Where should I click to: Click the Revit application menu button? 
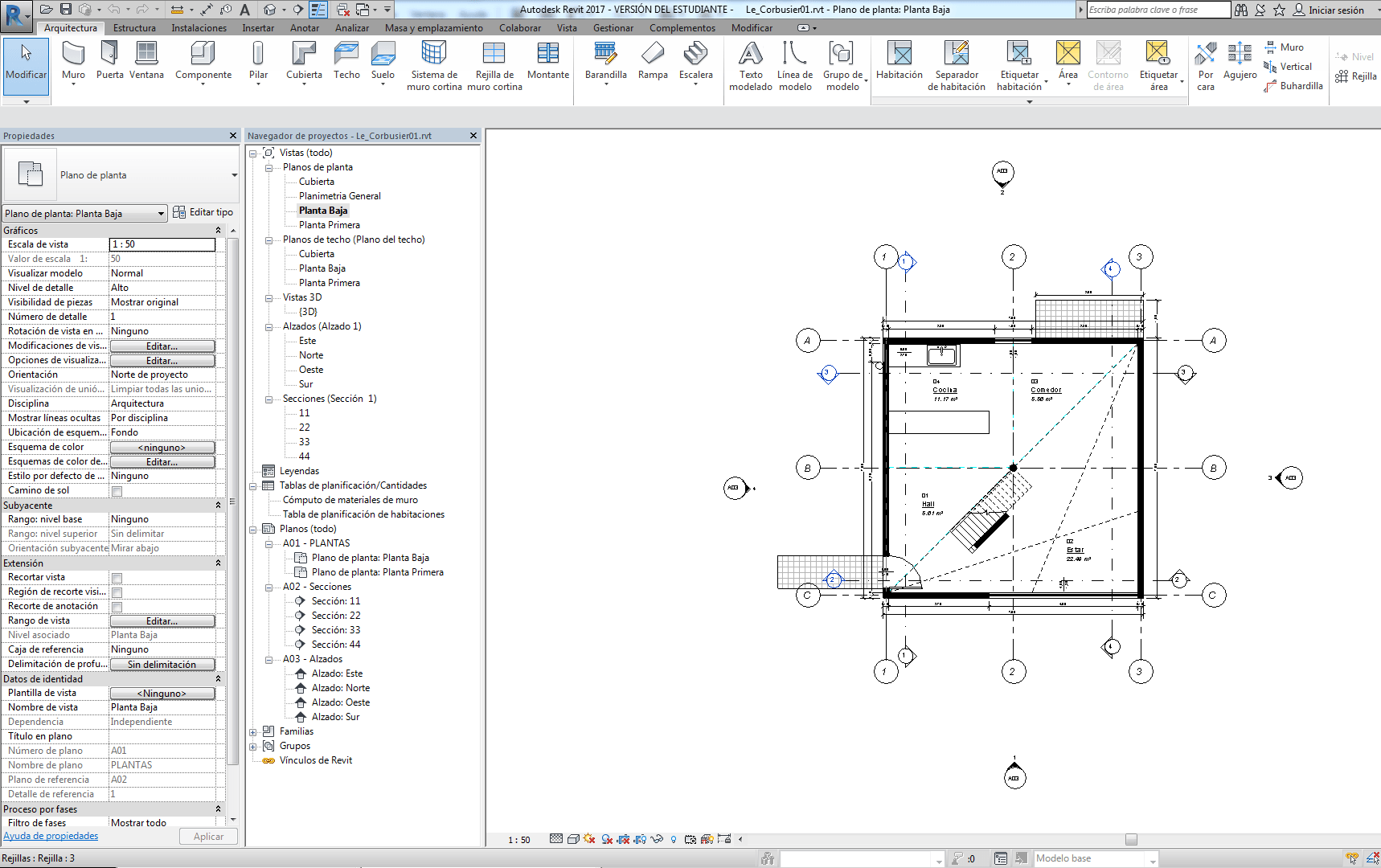16,16
